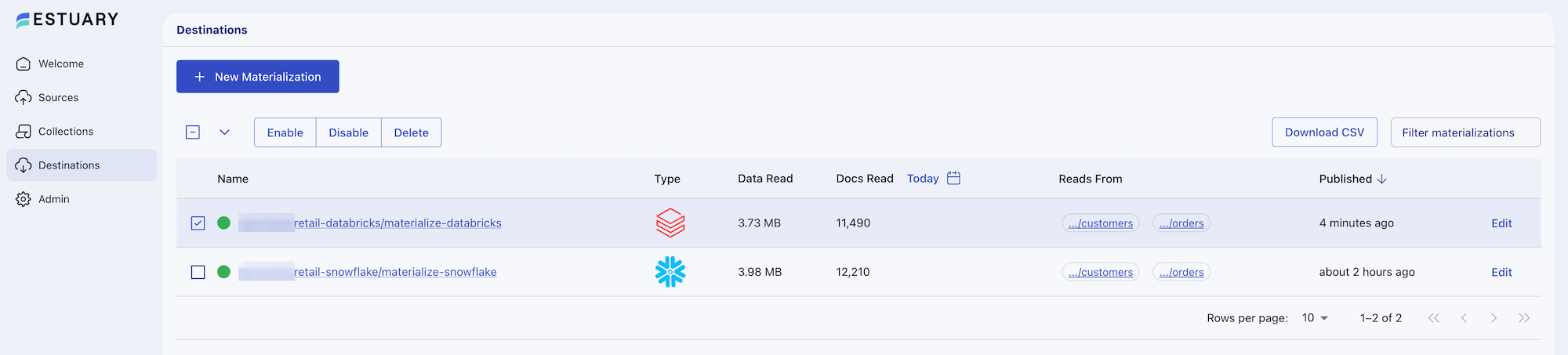Click the '4 minutes ago' published time
Image resolution: width=1568 pixels, height=355 pixels.
1356,223
